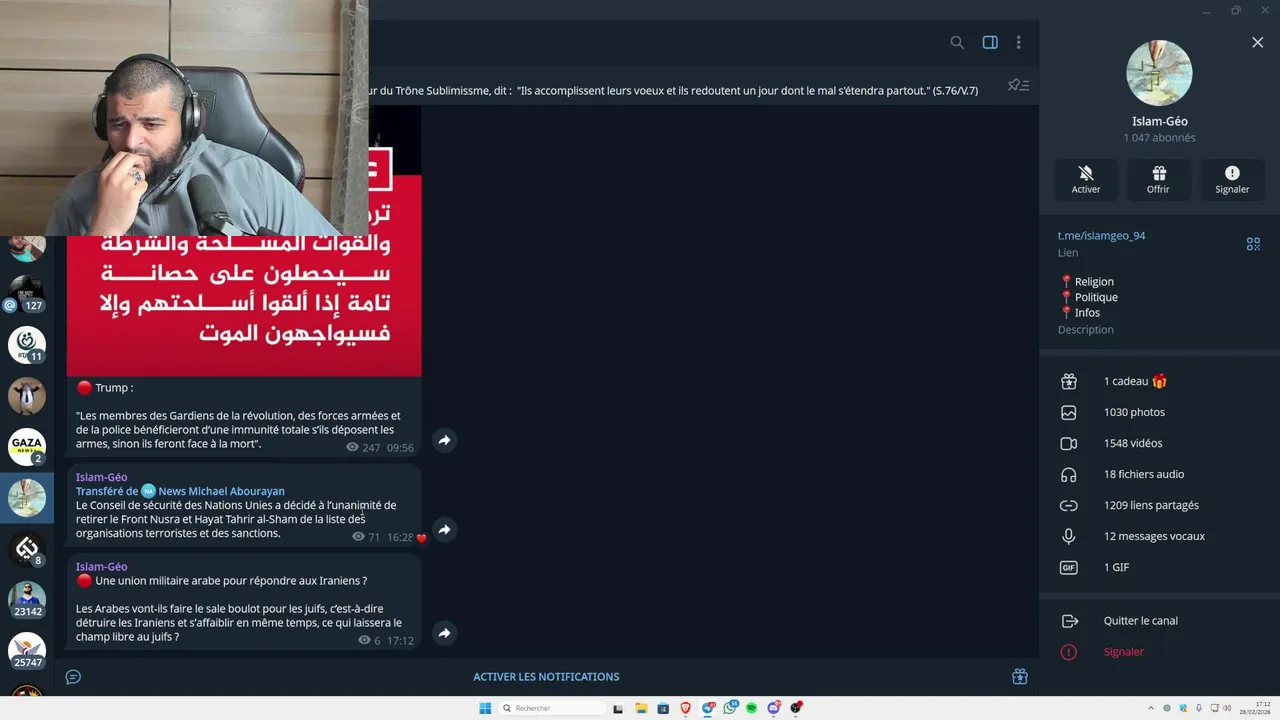The height and width of the screenshot is (720, 1280).
Task: Open the chat with 25747 unread messages
Action: 27,651
